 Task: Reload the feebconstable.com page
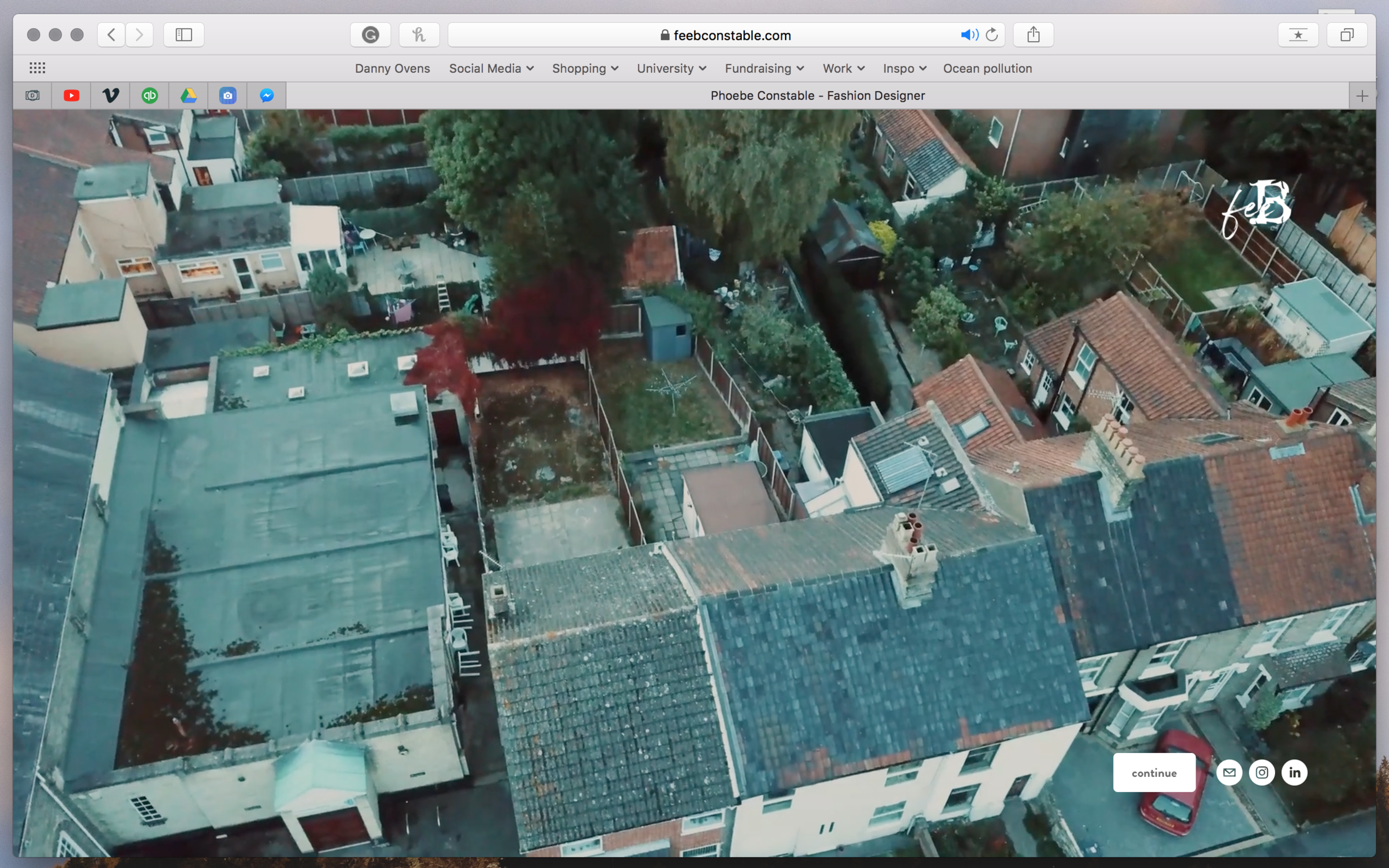point(992,35)
